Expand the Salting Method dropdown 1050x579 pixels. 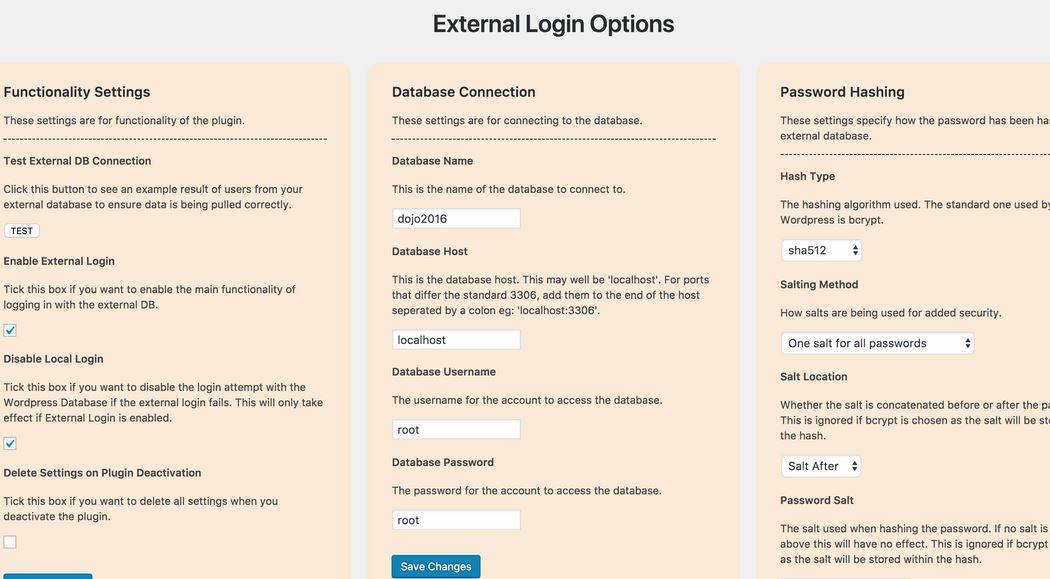coord(877,343)
